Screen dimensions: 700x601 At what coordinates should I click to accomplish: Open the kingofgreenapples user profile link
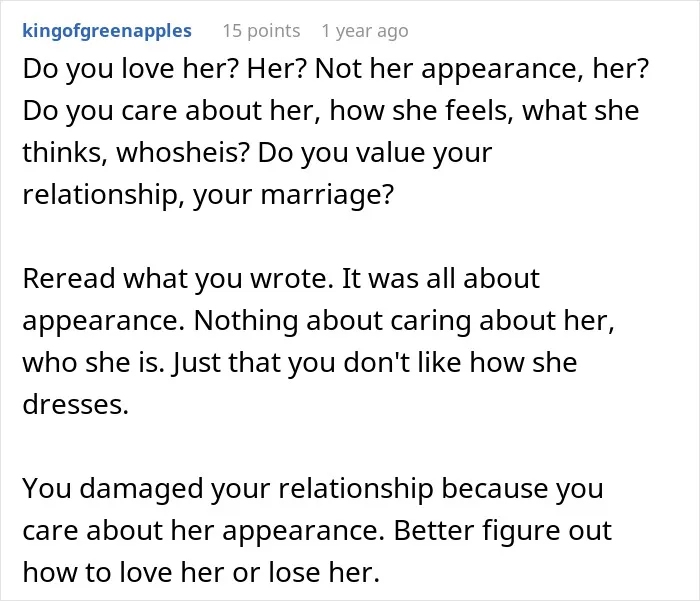pos(107,31)
